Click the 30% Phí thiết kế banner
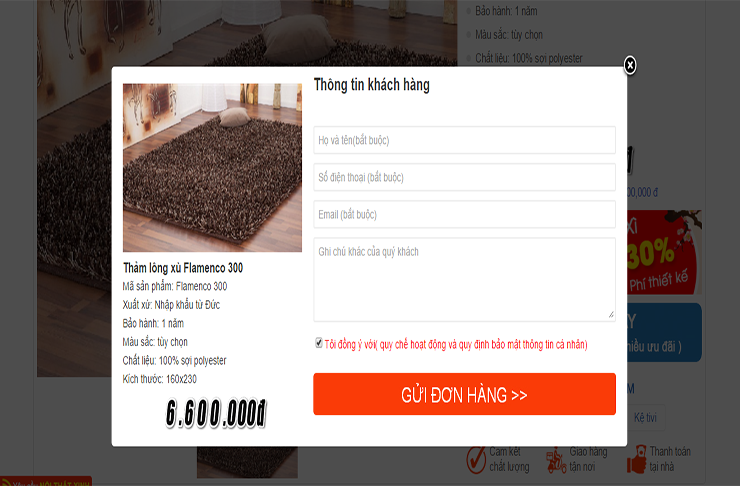 [664, 252]
